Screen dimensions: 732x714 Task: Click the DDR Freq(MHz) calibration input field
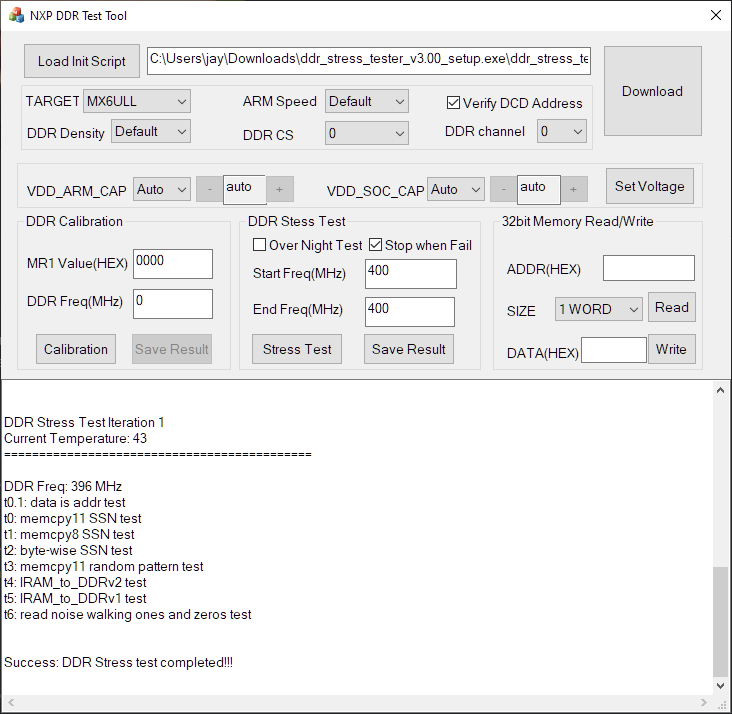pos(173,304)
